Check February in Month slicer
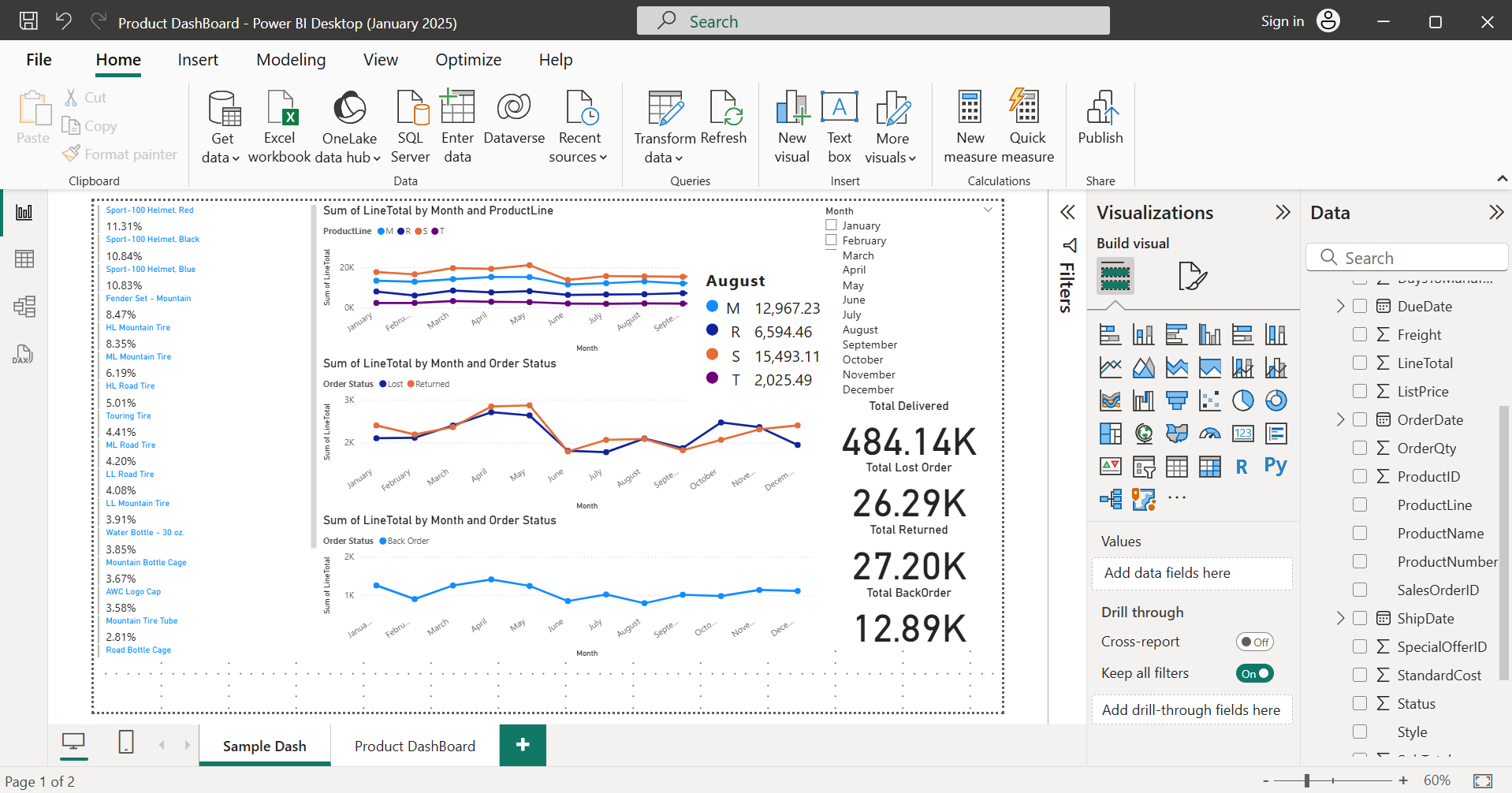The image size is (1512, 793). coord(831,240)
